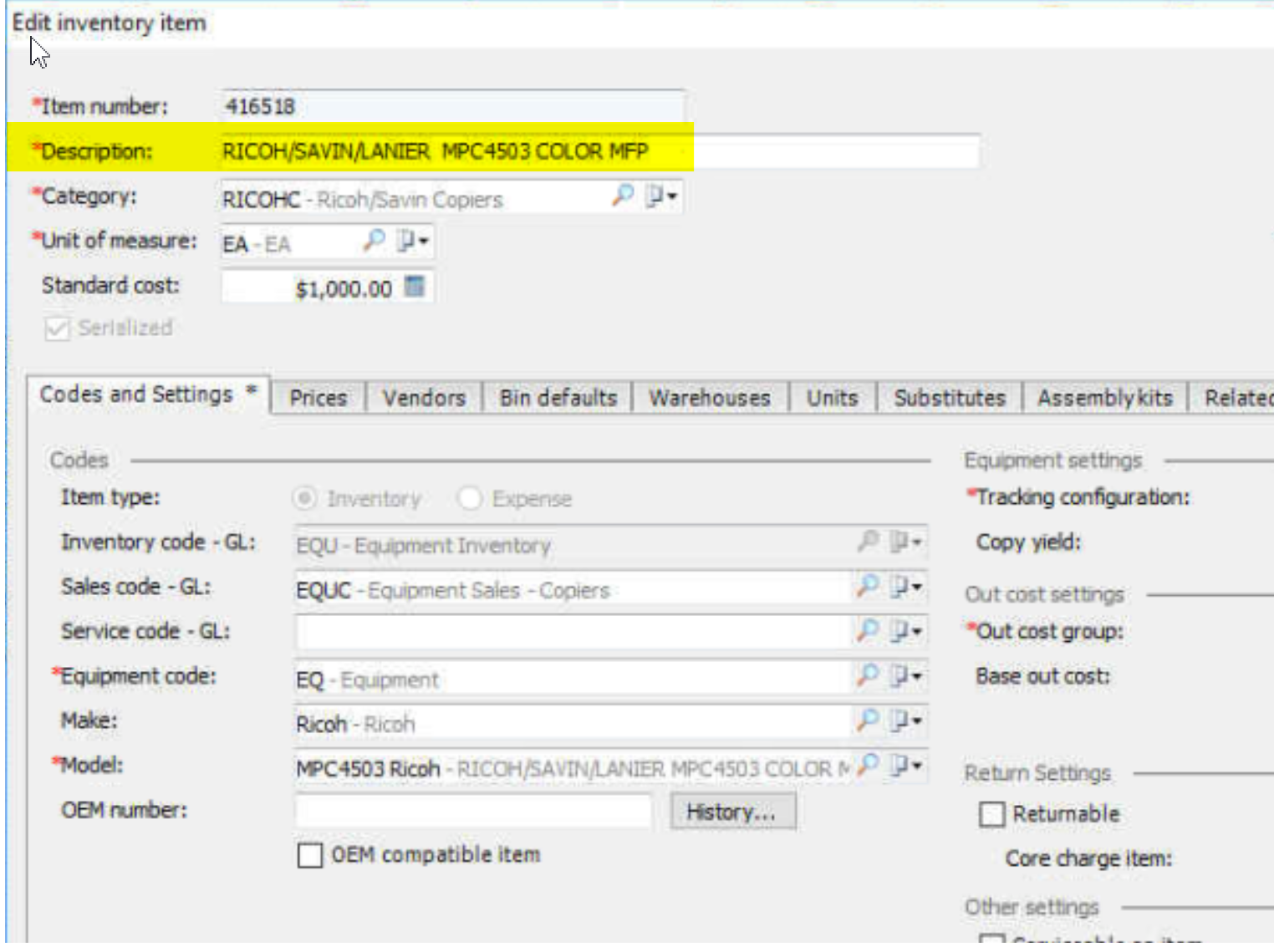Go to the Units tab
1274x952 pixels.
click(832, 398)
